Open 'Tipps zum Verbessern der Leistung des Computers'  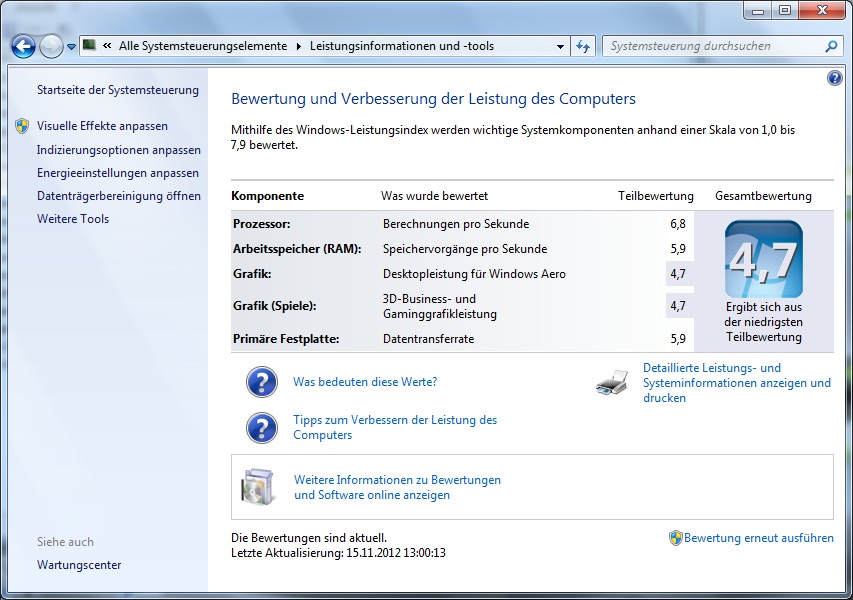click(x=395, y=428)
